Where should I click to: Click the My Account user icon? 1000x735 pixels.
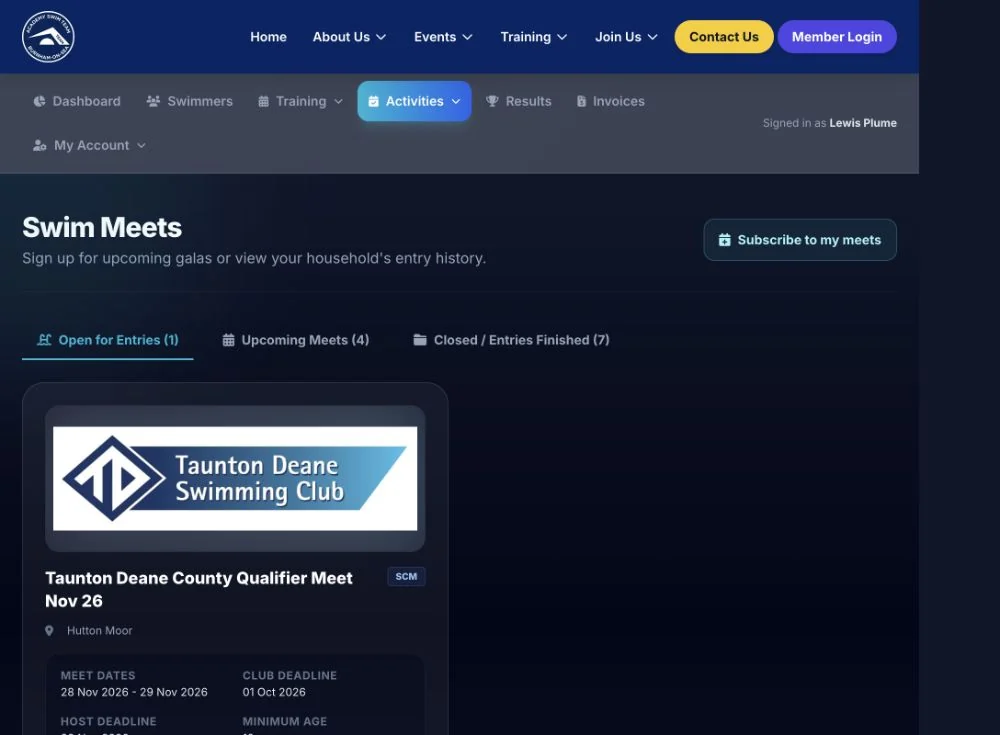(40, 145)
